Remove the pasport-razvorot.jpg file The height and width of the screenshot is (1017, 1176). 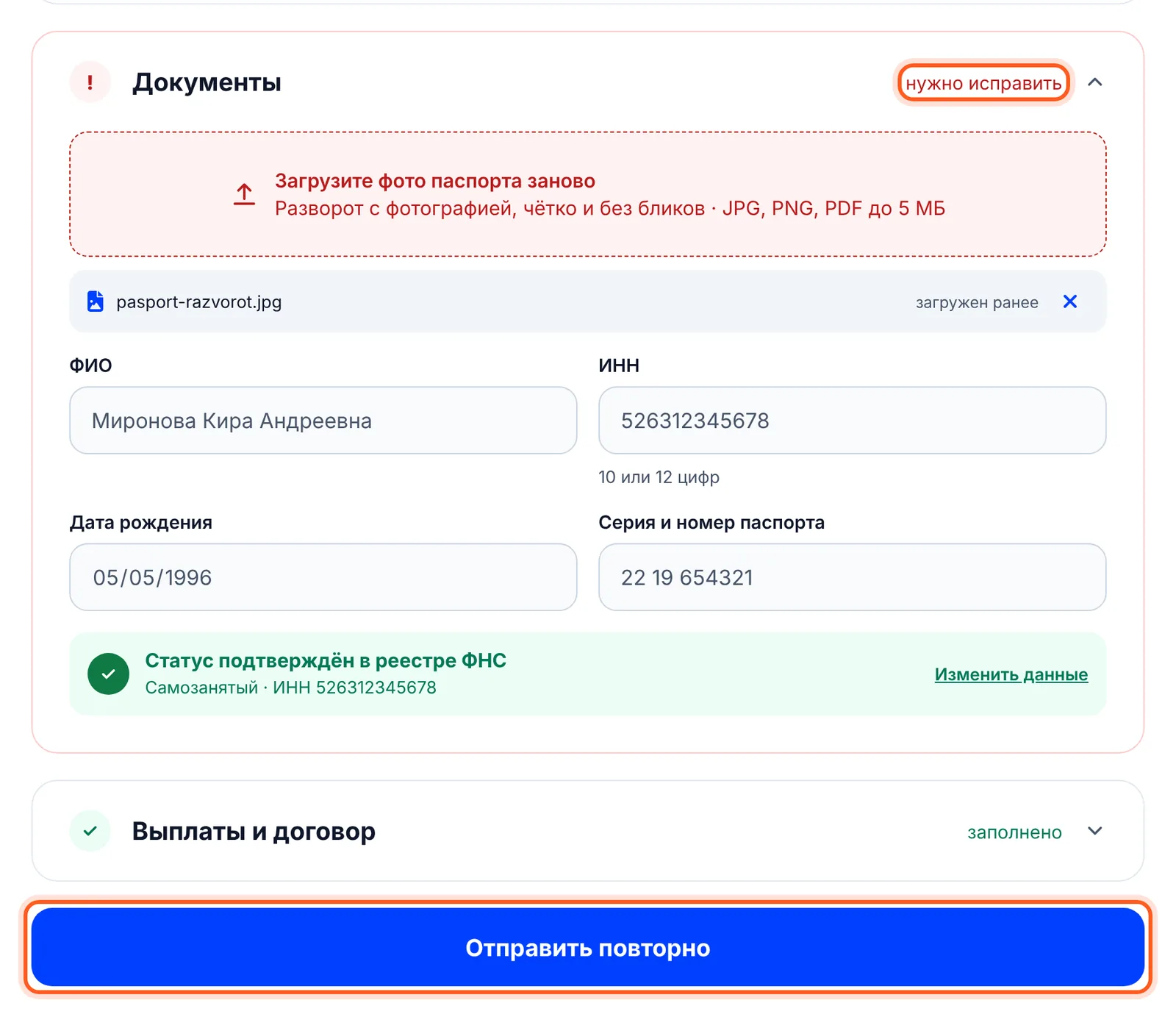click(1070, 301)
